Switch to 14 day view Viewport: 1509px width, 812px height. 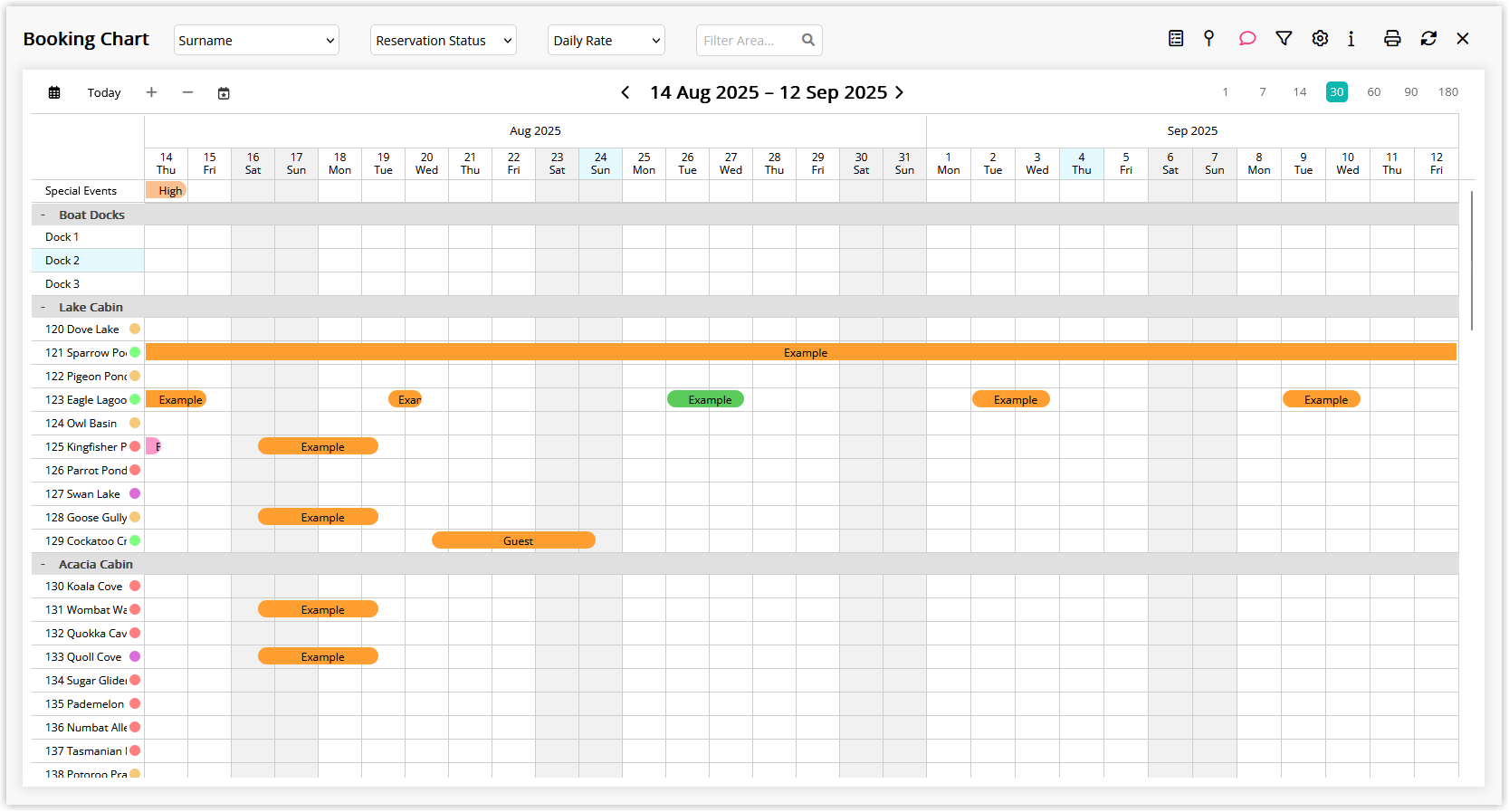pyautogui.click(x=1300, y=91)
